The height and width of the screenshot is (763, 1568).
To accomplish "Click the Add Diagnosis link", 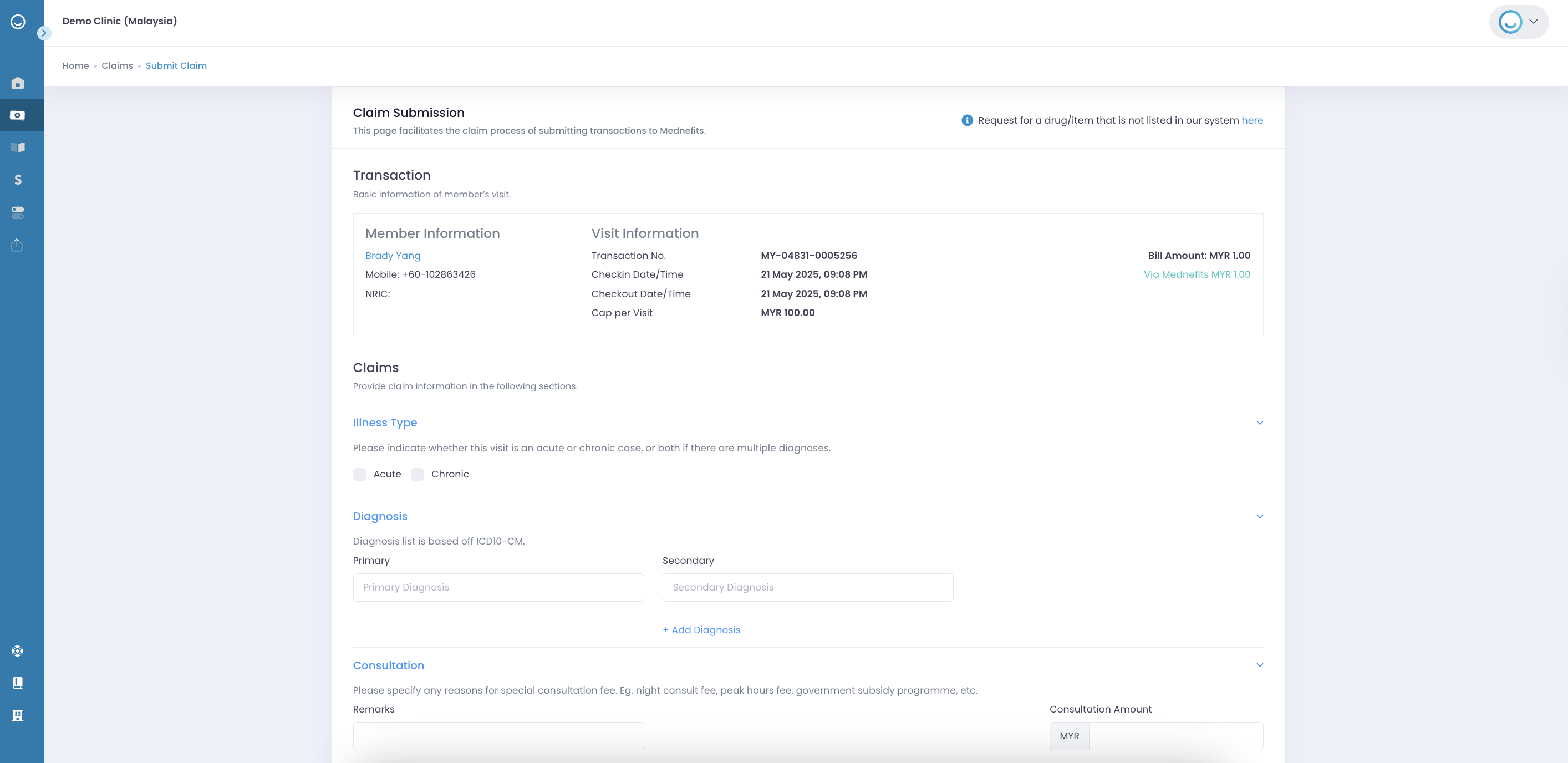I will [701, 630].
